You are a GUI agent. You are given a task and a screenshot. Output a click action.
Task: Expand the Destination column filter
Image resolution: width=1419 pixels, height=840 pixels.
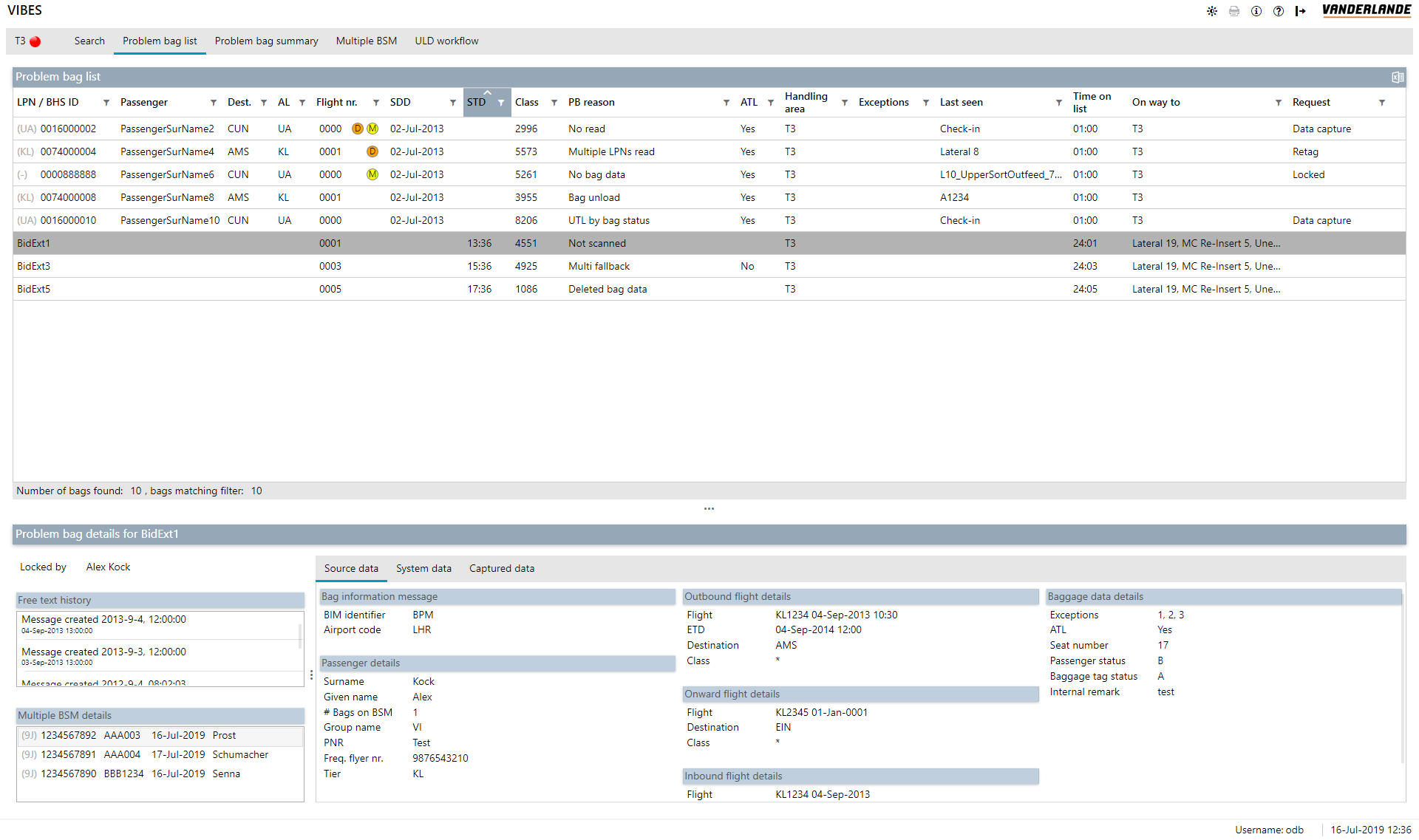pos(261,103)
